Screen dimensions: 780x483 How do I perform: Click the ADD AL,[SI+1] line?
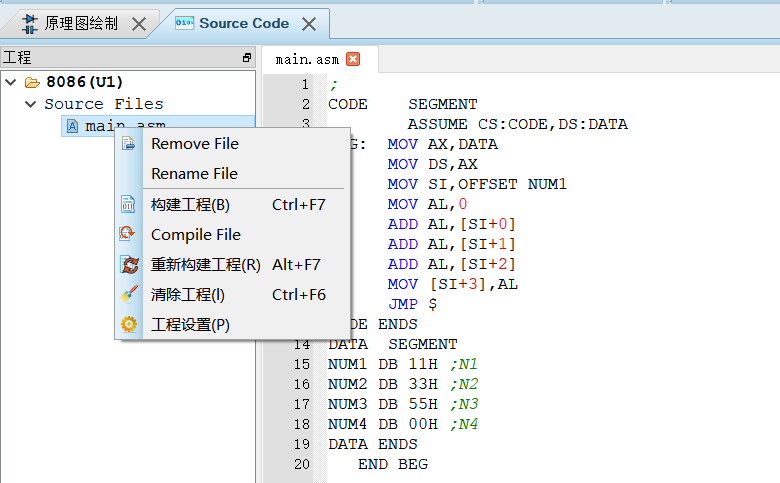(451, 244)
